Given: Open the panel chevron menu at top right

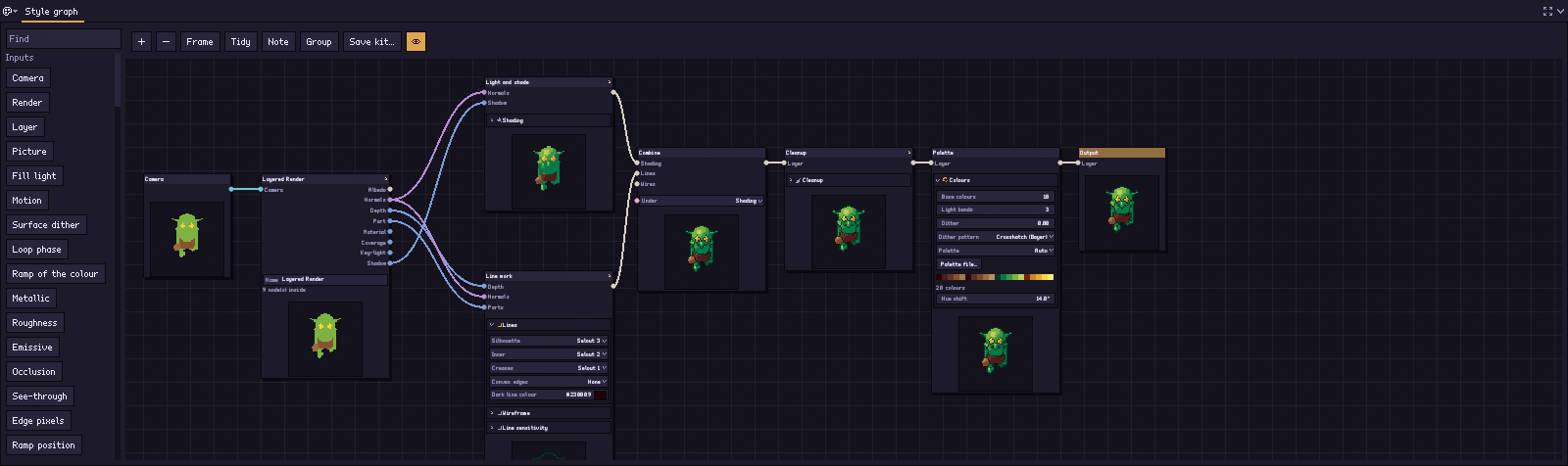Looking at the screenshot, I should 1560,11.
